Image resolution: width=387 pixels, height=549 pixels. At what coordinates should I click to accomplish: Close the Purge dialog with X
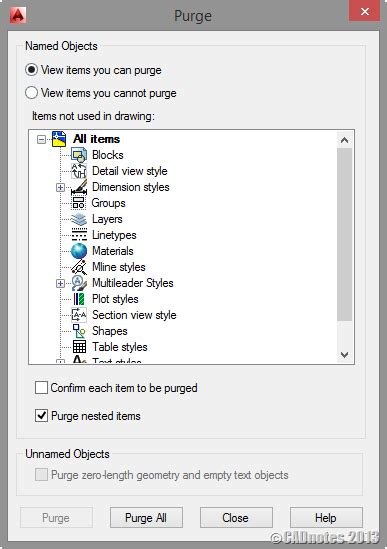(x=365, y=11)
